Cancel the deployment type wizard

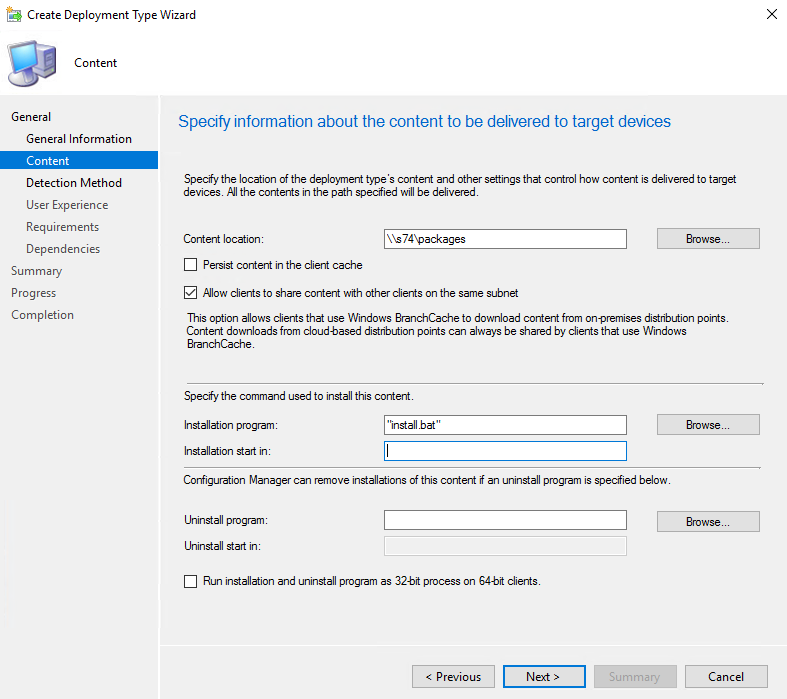coord(726,677)
